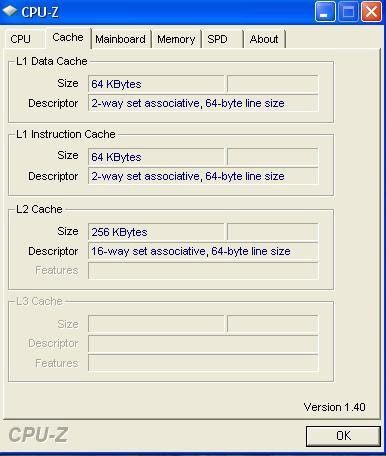Click the Version 1.40 label

pos(334,407)
